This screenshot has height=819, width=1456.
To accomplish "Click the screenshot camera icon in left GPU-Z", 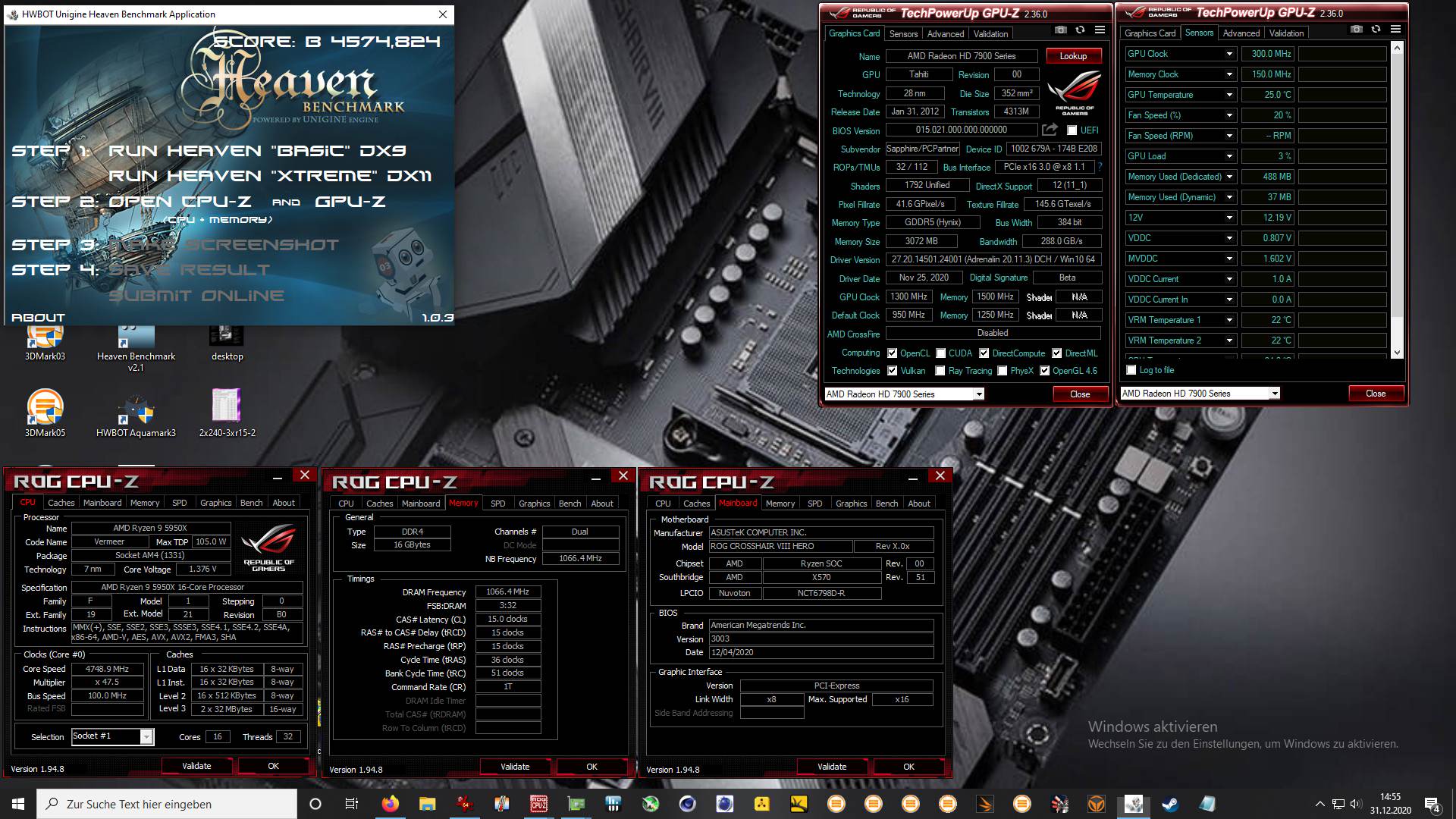I will (1061, 30).
